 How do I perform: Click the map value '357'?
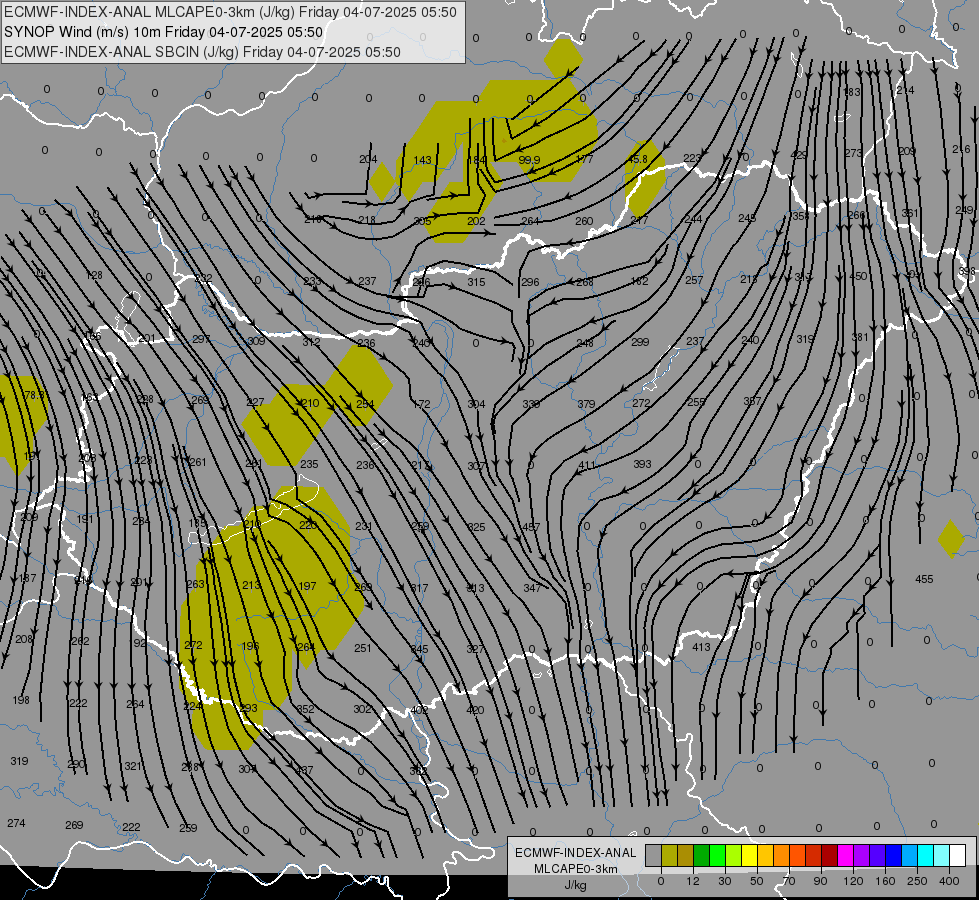click(752, 401)
